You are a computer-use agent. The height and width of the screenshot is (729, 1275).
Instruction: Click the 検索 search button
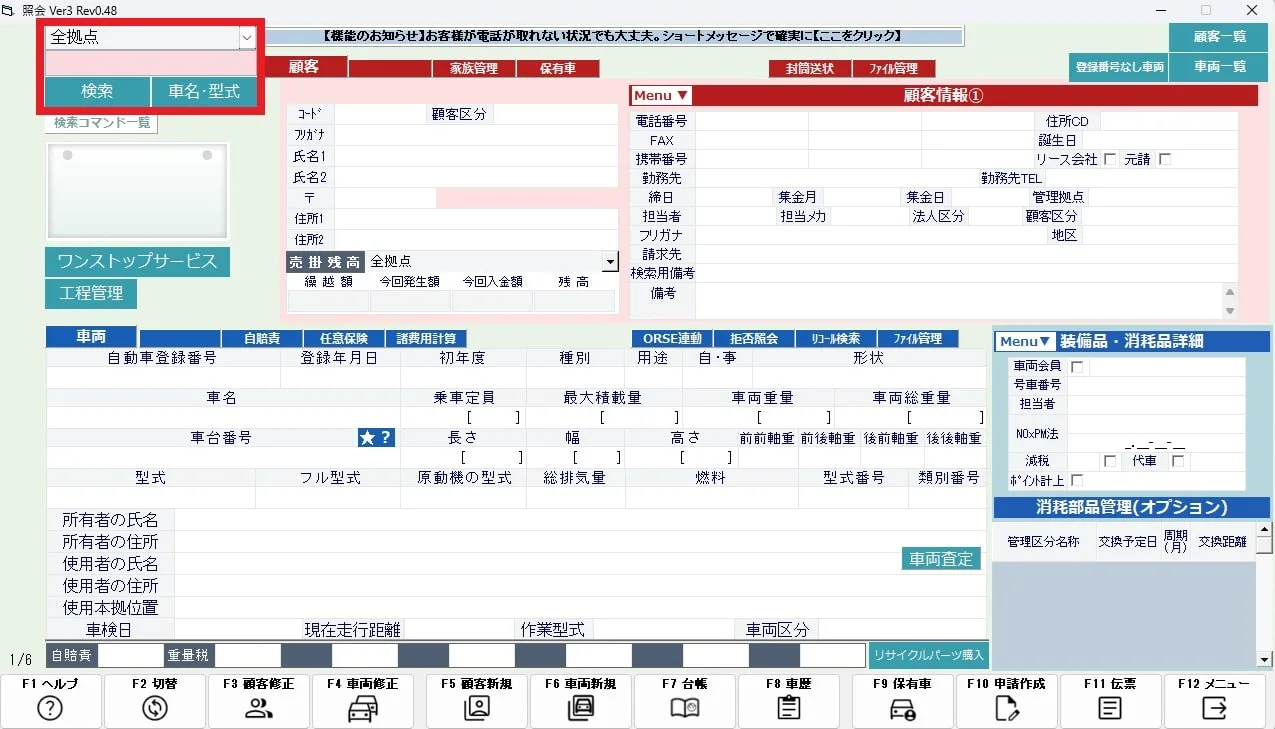pyautogui.click(x=97, y=91)
